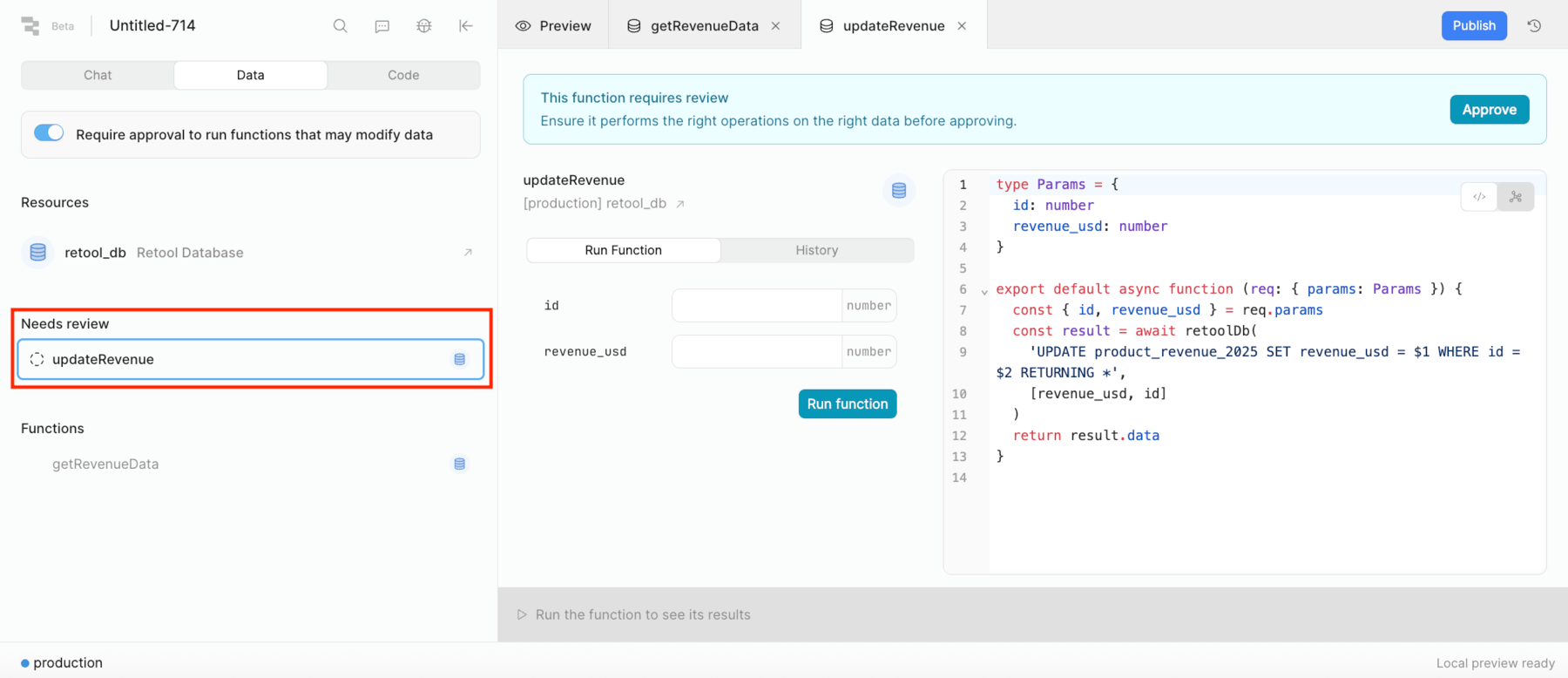The height and width of the screenshot is (678, 1568).
Task: Open the History tab
Action: click(817, 250)
